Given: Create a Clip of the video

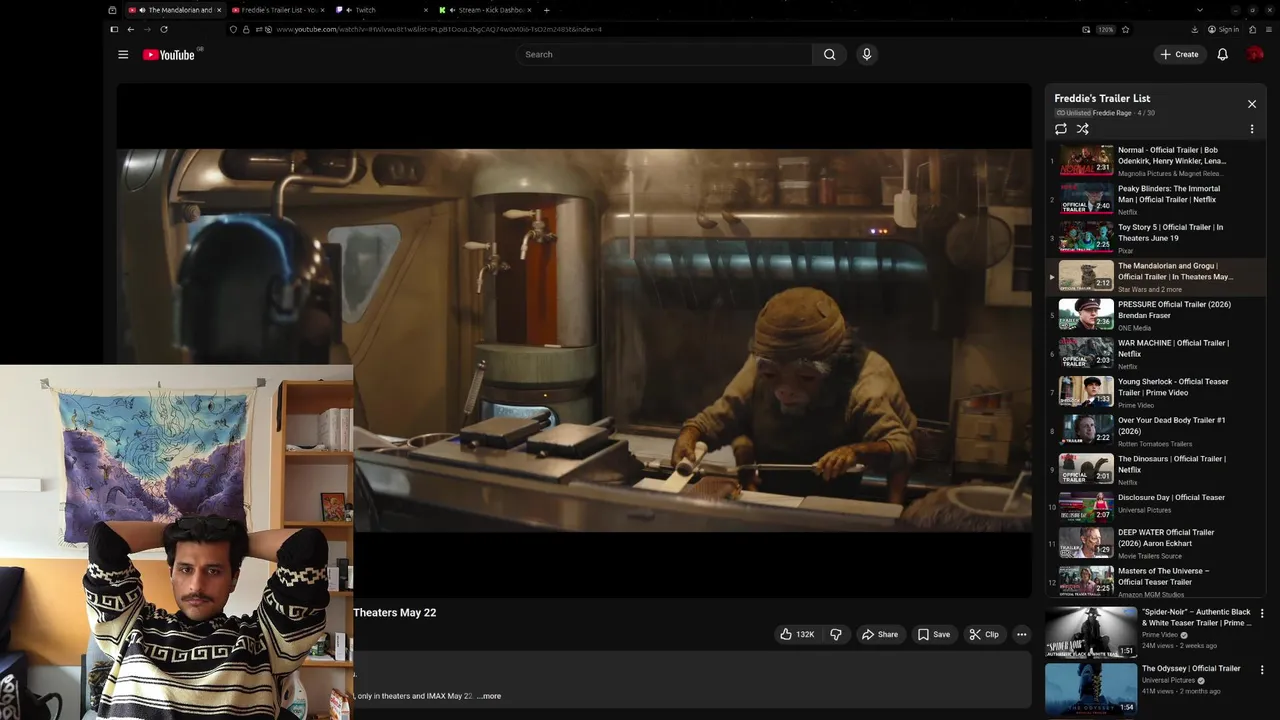Looking at the screenshot, I should click(x=984, y=634).
